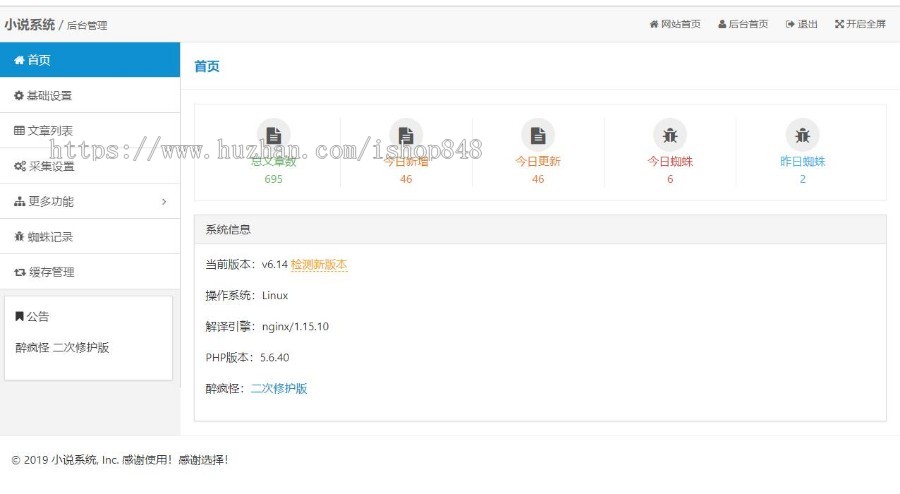Click the 昨日蜘蛛 bug icon
This screenshot has height=494, width=900.
802,135
